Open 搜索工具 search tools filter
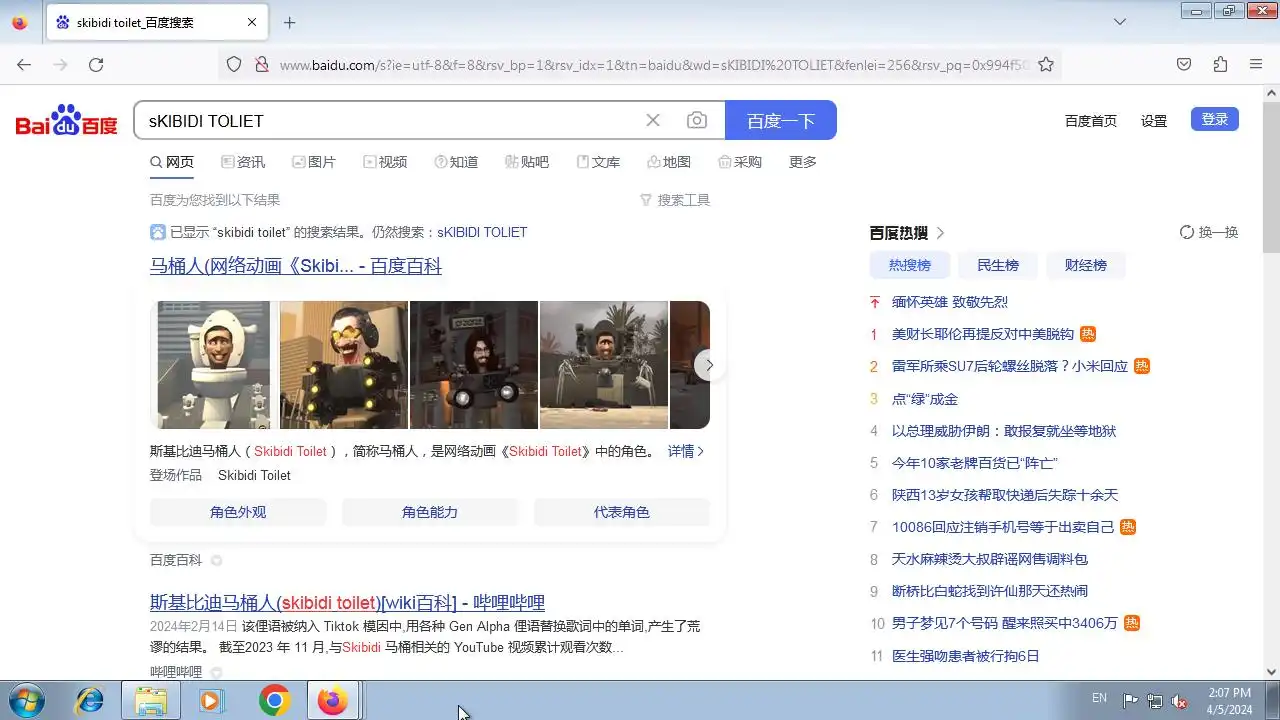 [675, 200]
